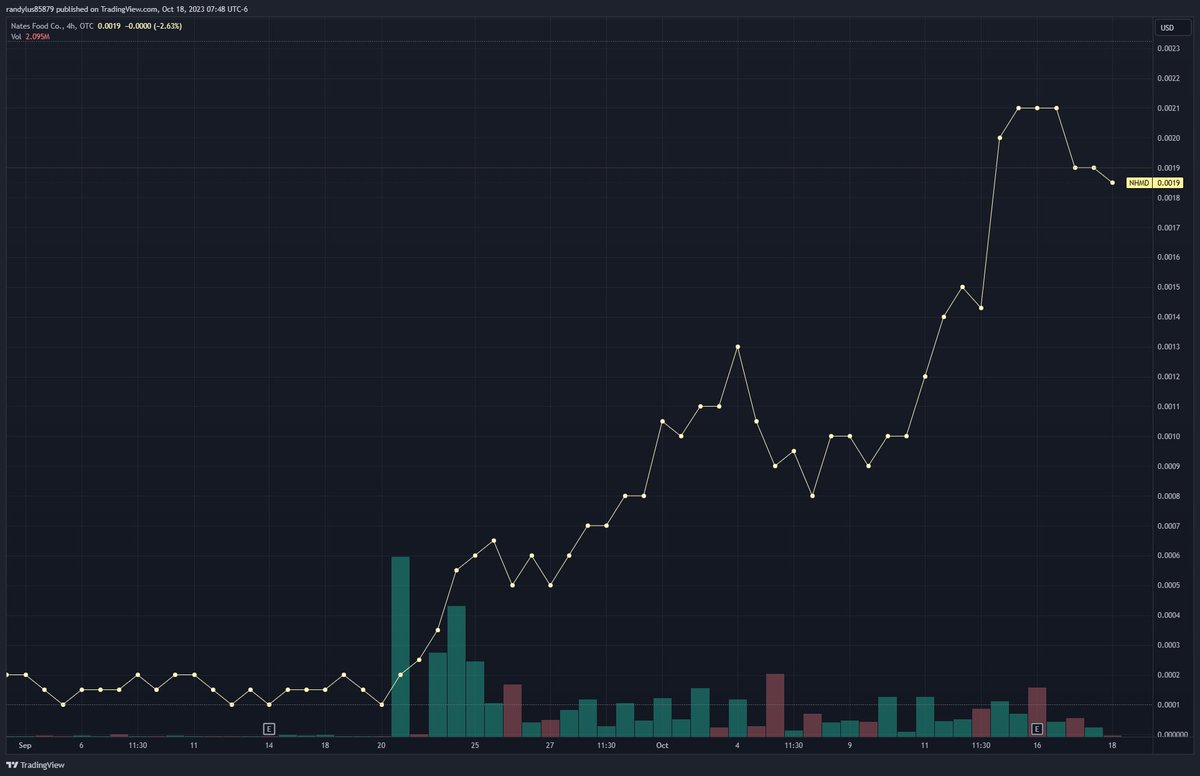Click the 0.0013 price axis label

1168,347
